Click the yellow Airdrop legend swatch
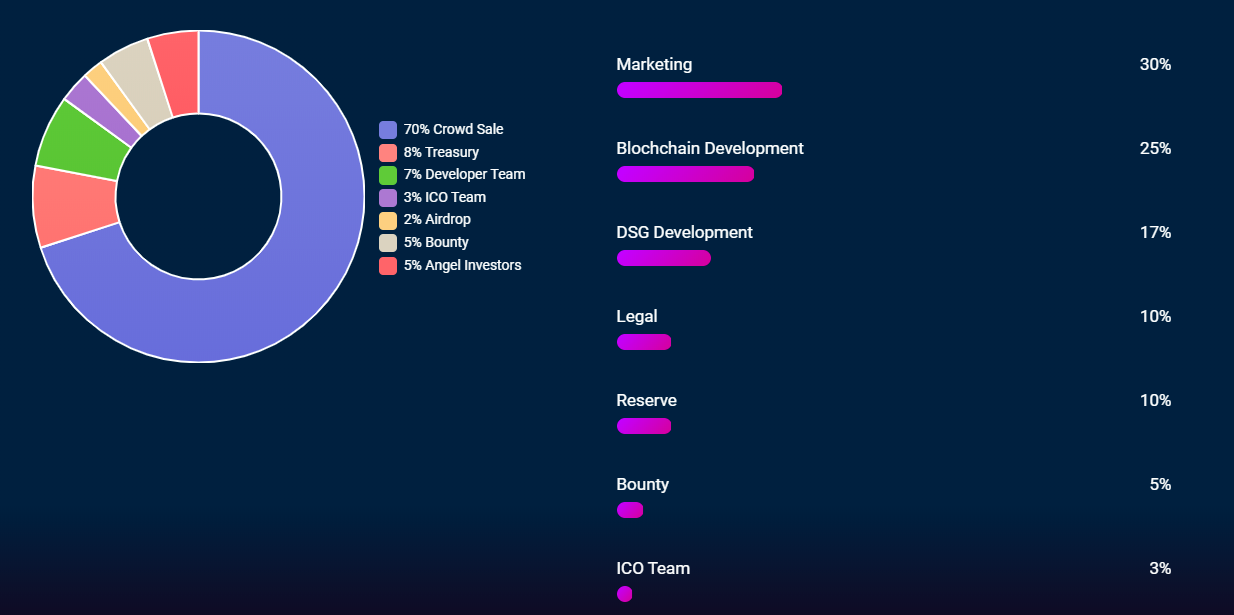1234x615 pixels. [x=388, y=220]
